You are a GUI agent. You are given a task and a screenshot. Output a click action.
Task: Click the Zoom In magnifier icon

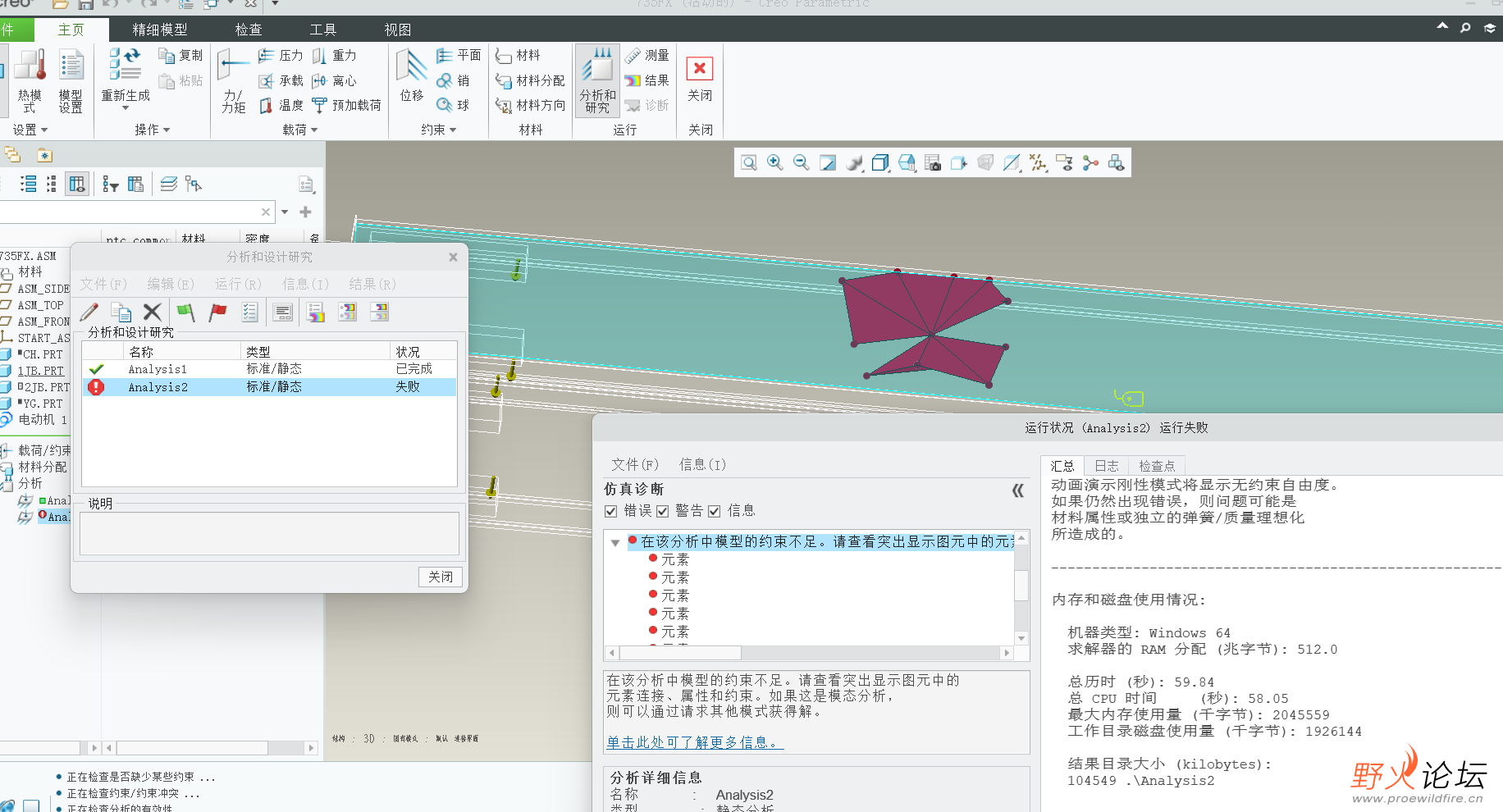click(775, 162)
